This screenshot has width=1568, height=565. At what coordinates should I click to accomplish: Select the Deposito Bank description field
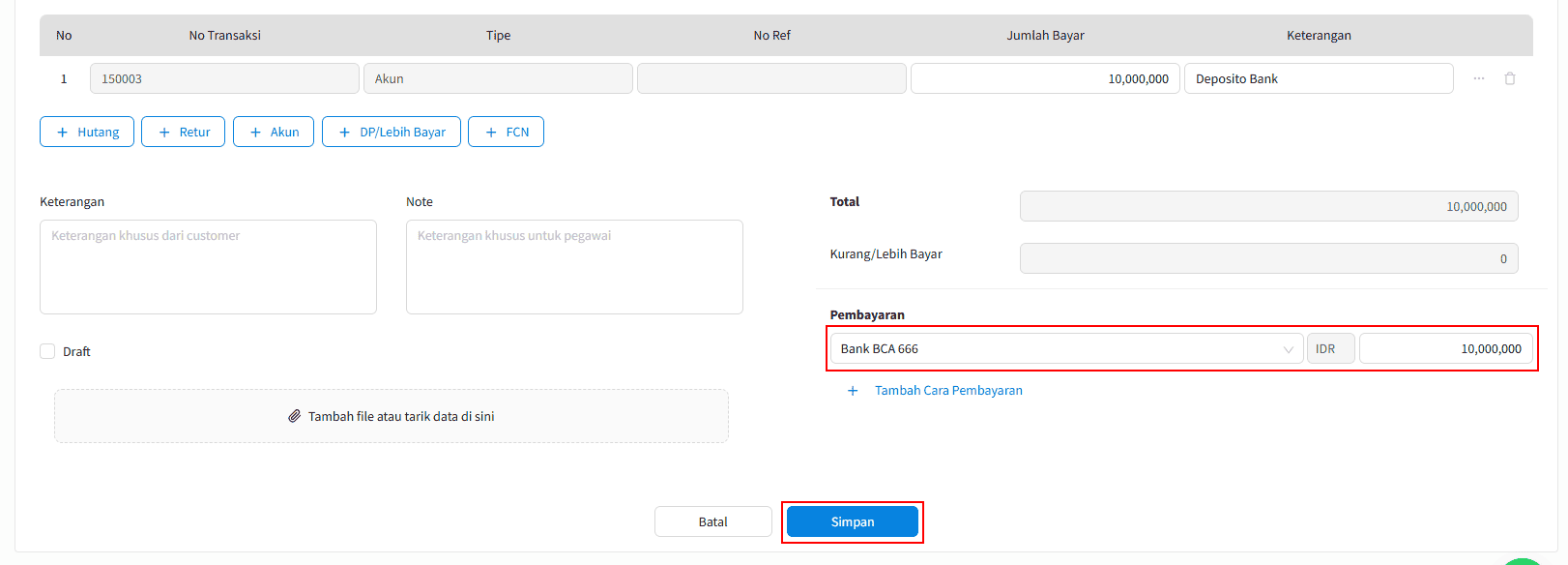tap(1318, 78)
